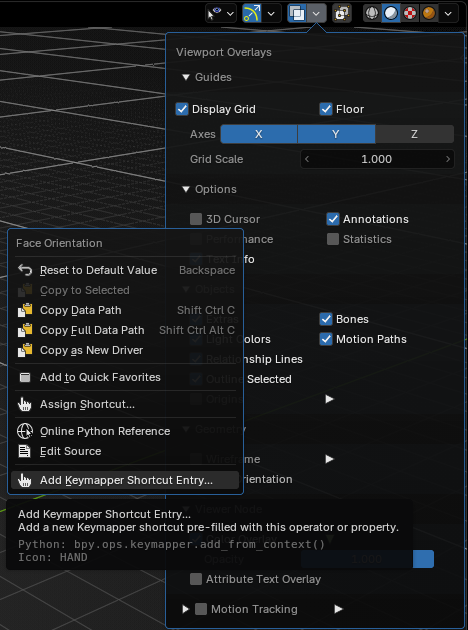Screen dimensions: 468x630
Task: Switch to Solid viewport shading
Action: click(391, 14)
